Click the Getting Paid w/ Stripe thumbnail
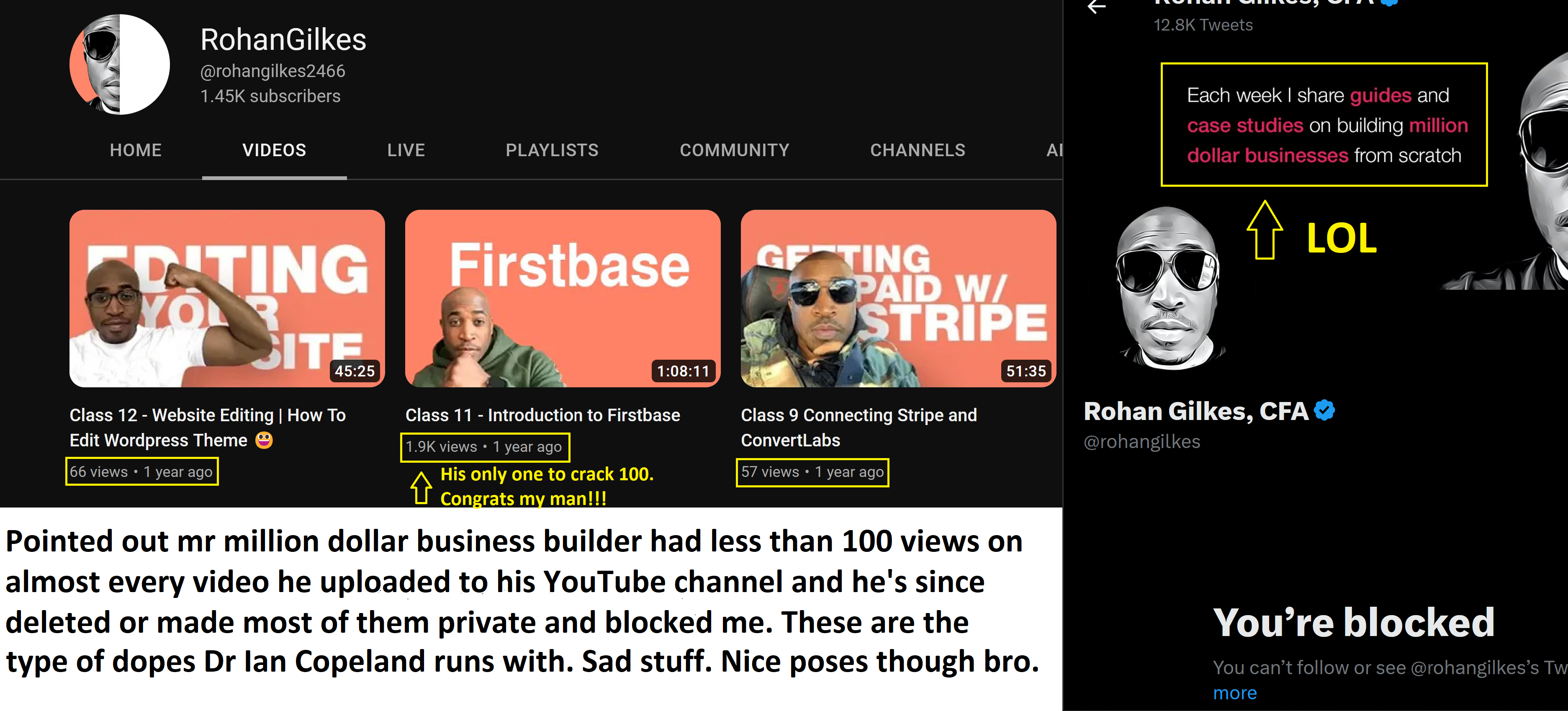1568x711 pixels. (898, 298)
